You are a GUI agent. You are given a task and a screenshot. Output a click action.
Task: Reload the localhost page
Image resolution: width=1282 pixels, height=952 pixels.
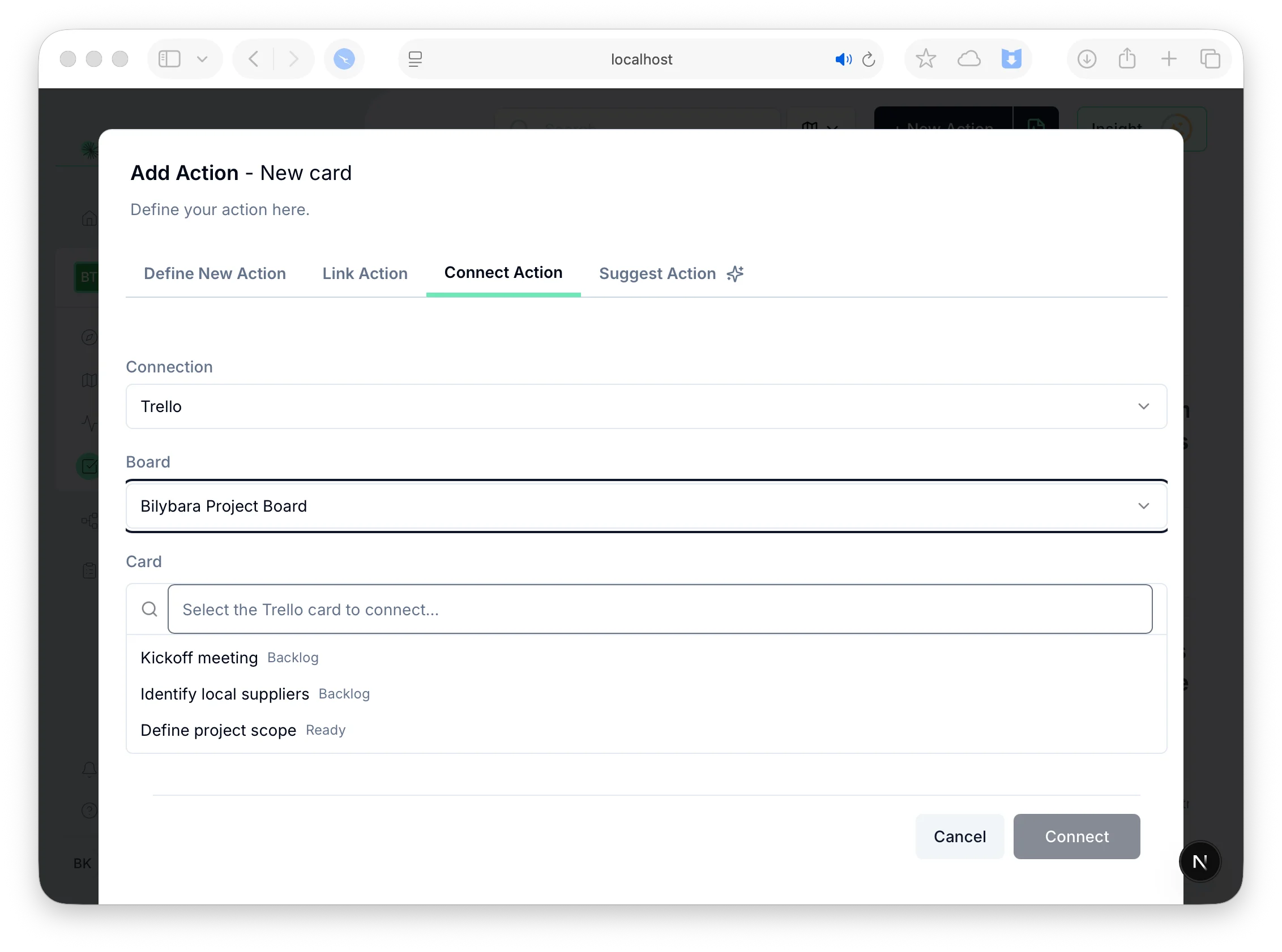869,59
